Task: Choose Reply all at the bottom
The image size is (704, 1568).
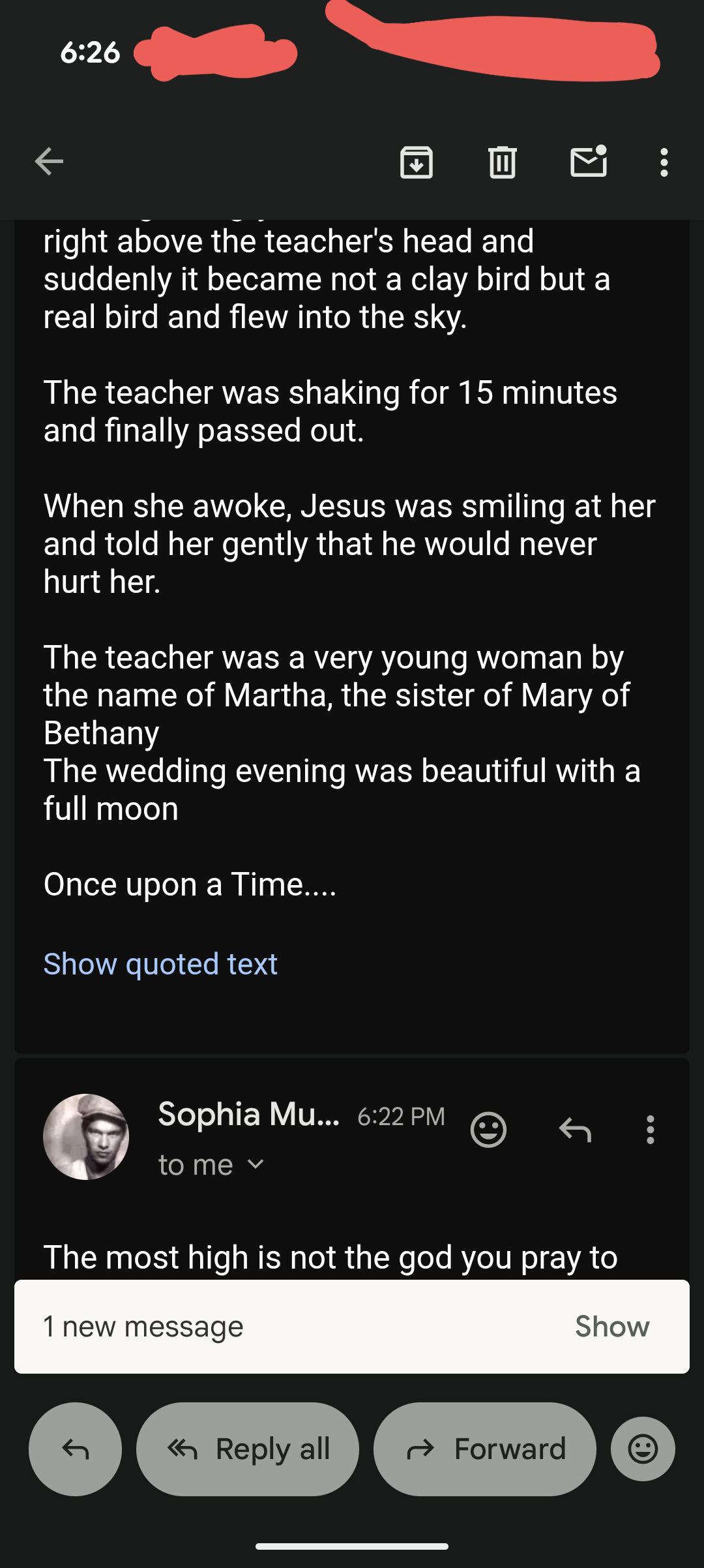Action: click(x=248, y=1449)
